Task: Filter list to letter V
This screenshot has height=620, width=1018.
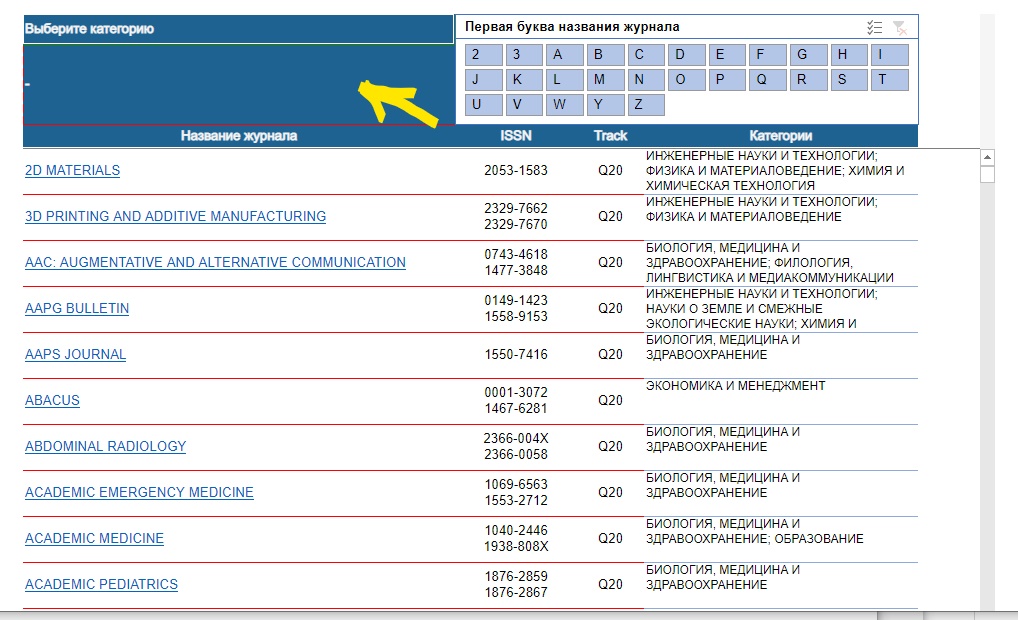Action: 524,105
